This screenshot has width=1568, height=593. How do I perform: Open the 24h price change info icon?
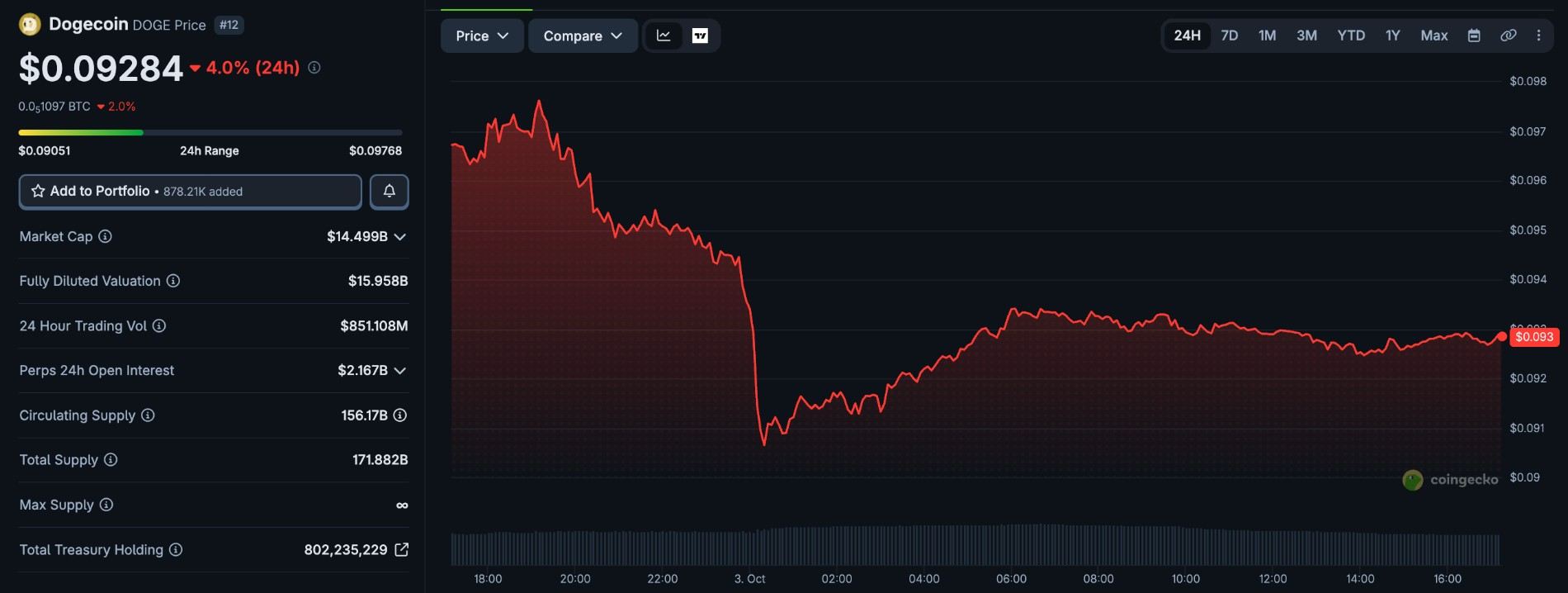[314, 68]
